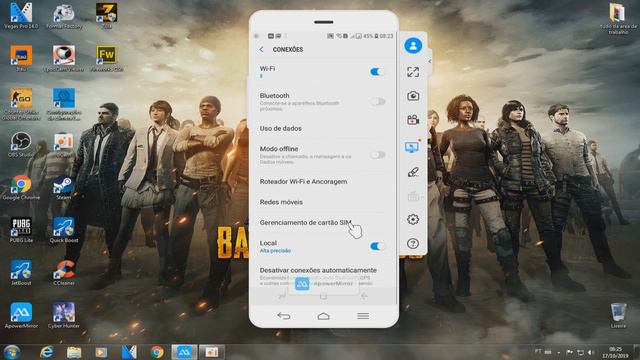Start recording with the video camera icon
Screen dimensions: 640x360
(413, 120)
